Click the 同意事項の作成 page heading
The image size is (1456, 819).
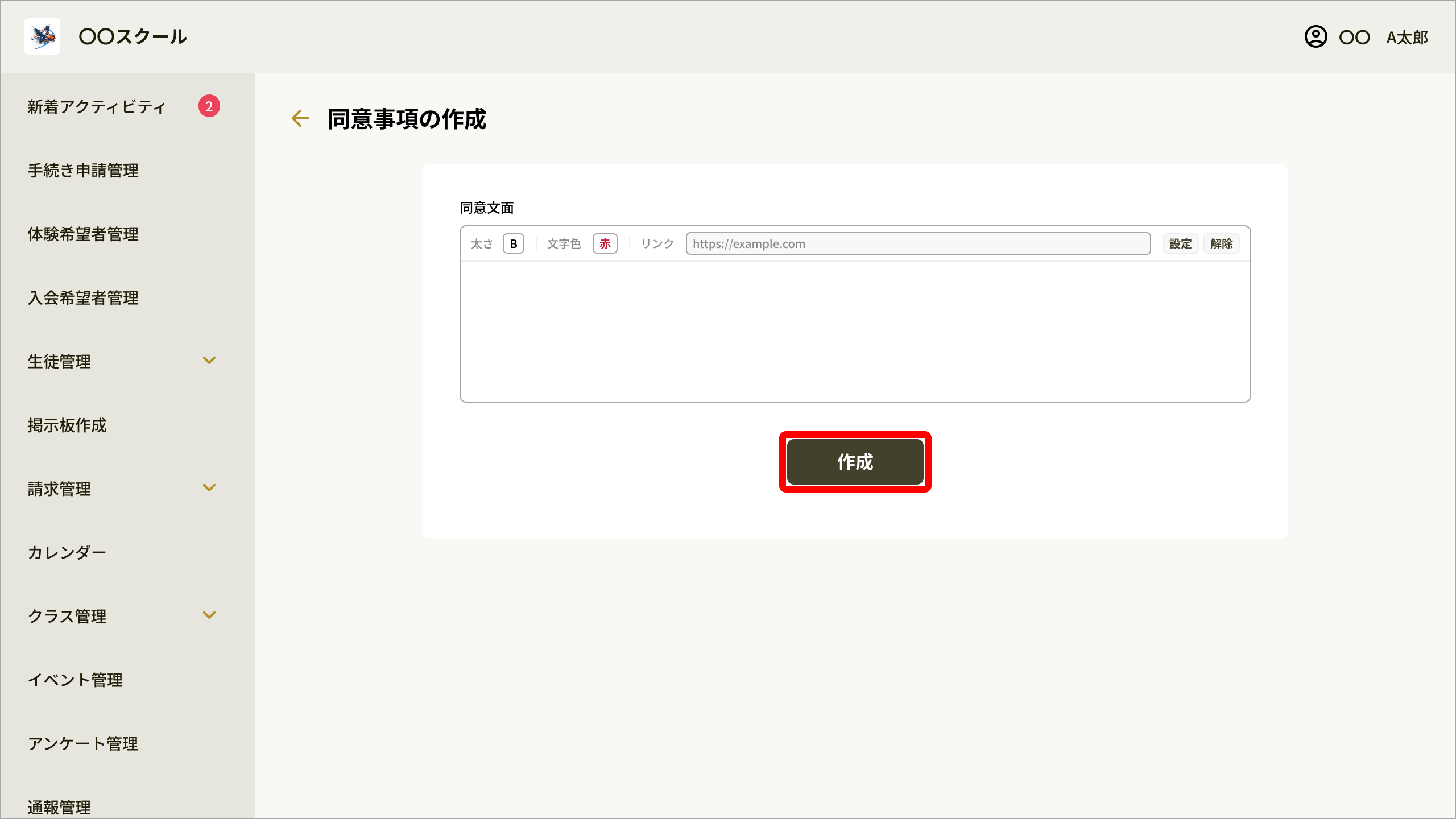407,119
